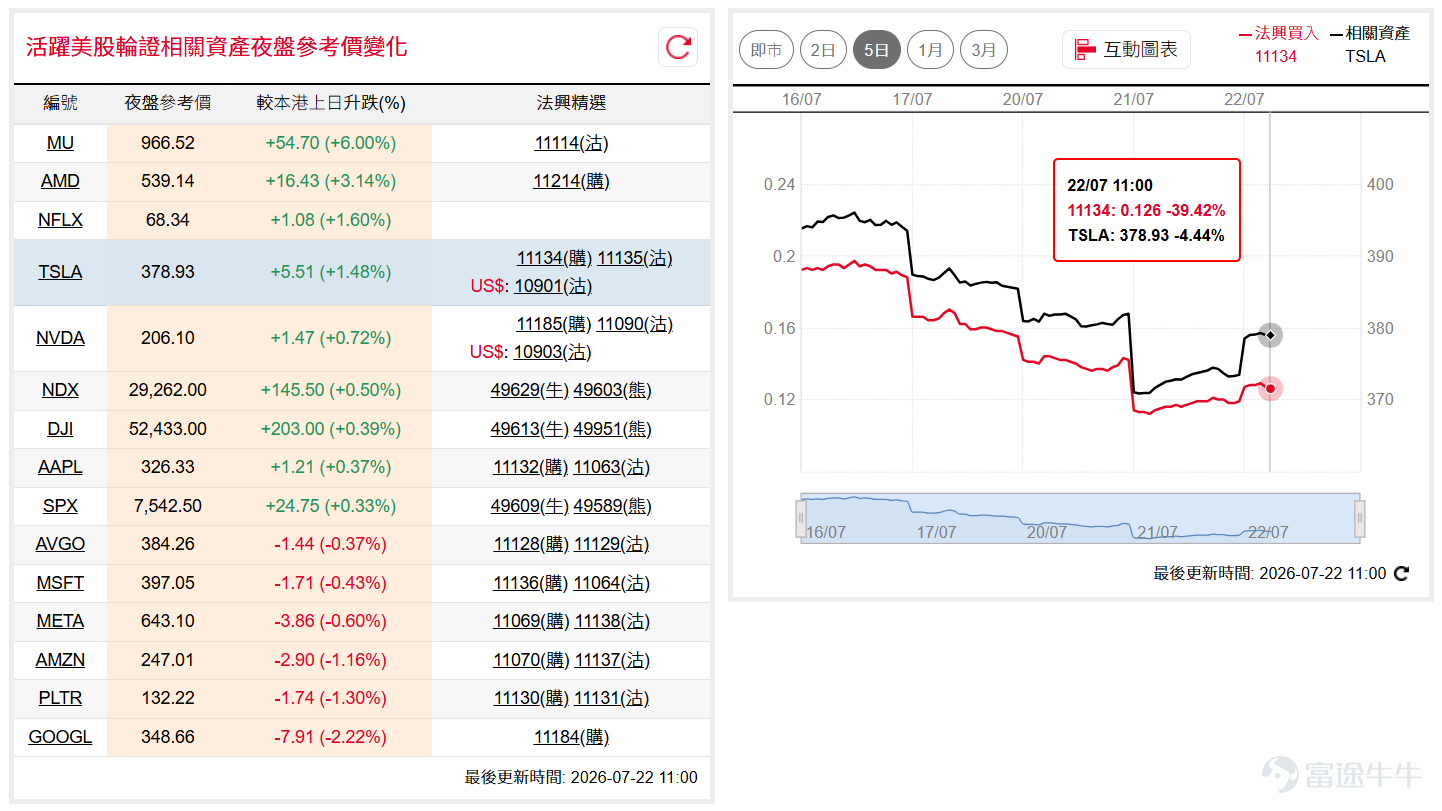The height and width of the screenshot is (811, 1442).
Task: Open the AAPL ticker link
Action: point(60,467)
